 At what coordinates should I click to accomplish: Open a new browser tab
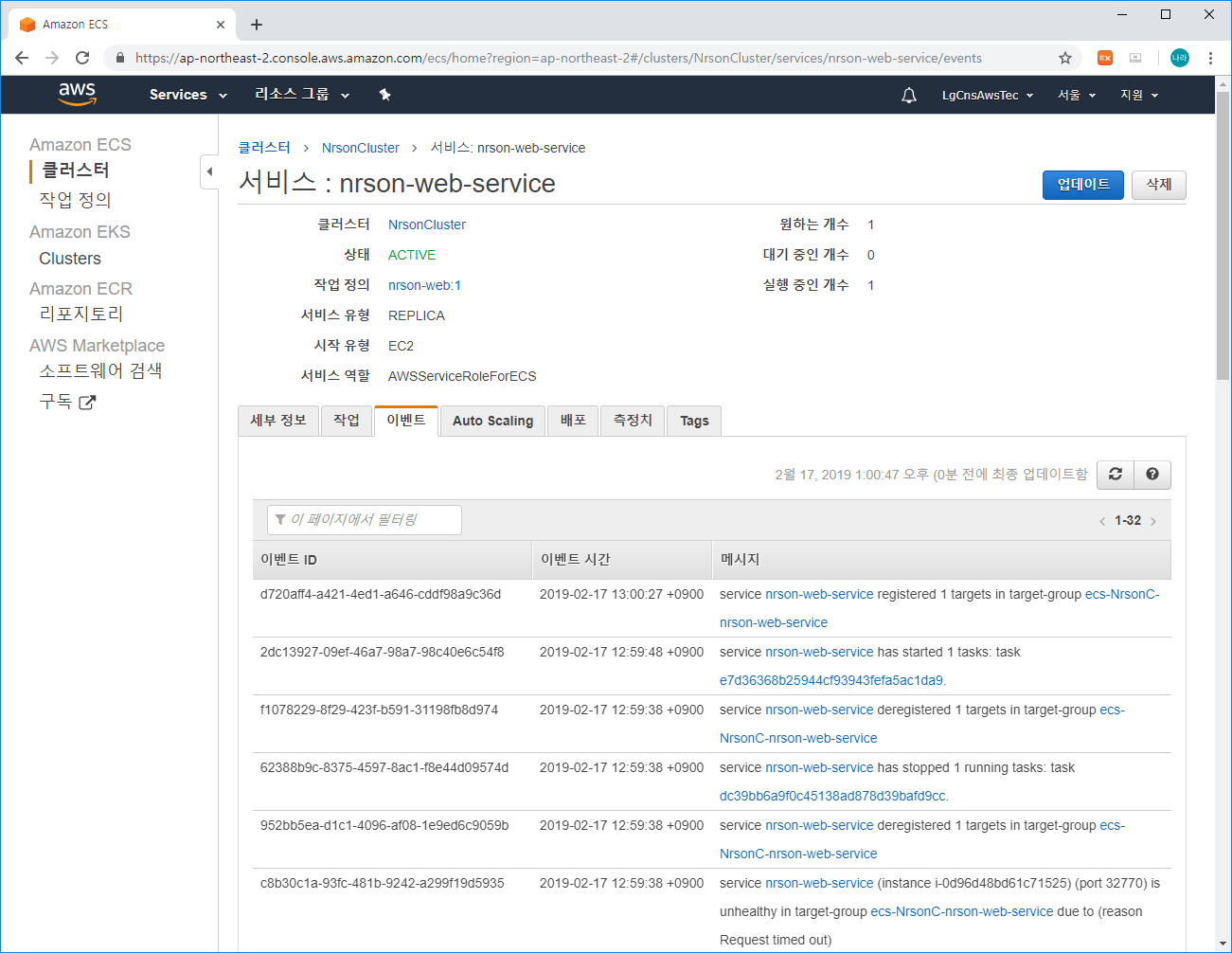click(257, 25)
